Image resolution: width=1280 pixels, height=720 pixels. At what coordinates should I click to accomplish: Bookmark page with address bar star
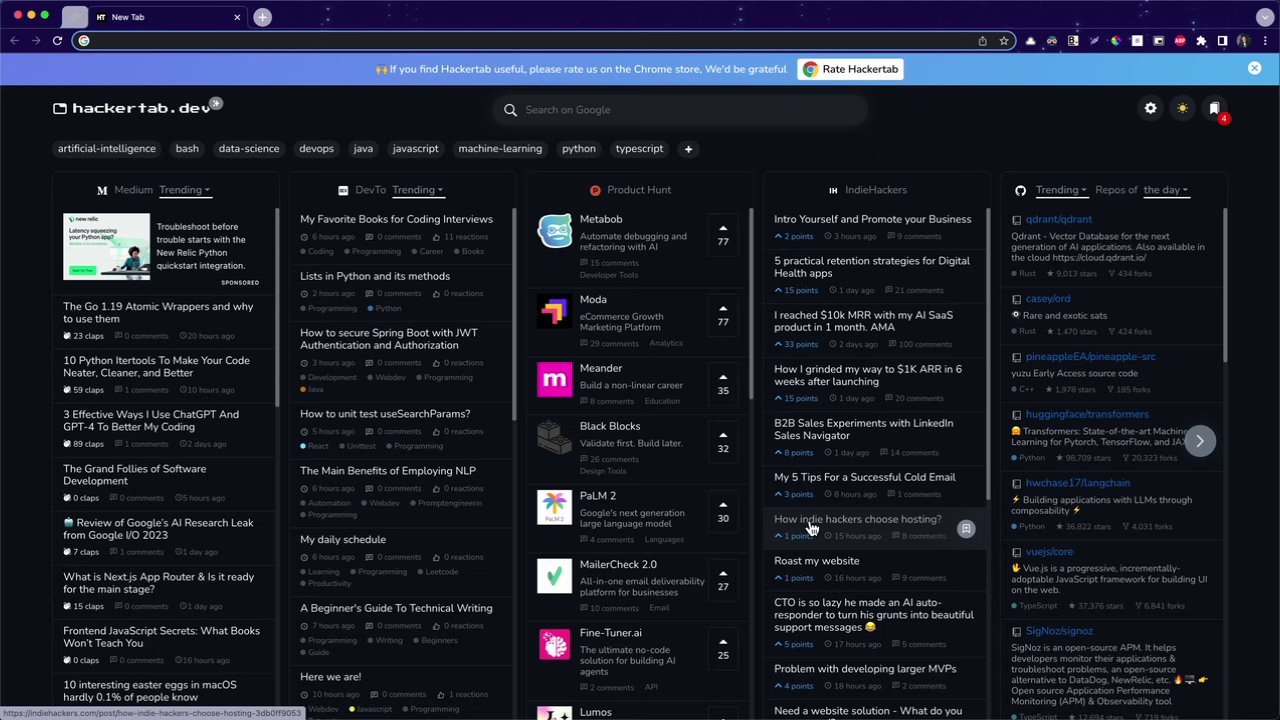click(1003, 41)
